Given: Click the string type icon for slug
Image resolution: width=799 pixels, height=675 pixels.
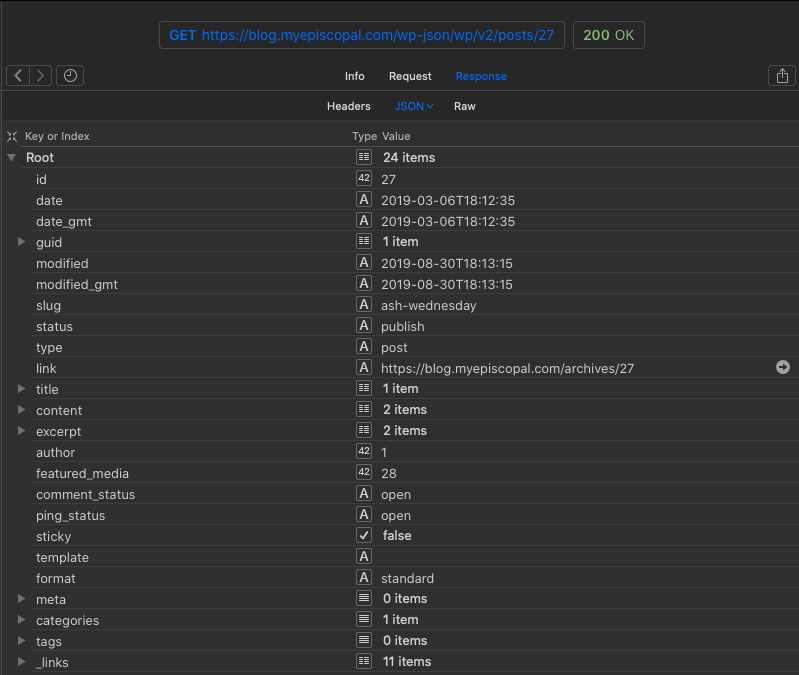Looking at the screenshot, I should pyautogui.click(x=364, y=305).
